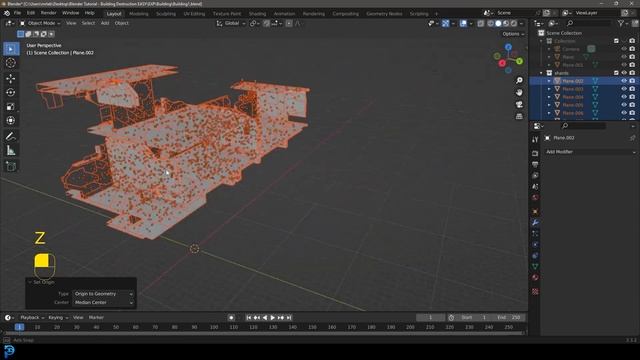Toggle X-ray view in viewport header

[x=481, y=24]
